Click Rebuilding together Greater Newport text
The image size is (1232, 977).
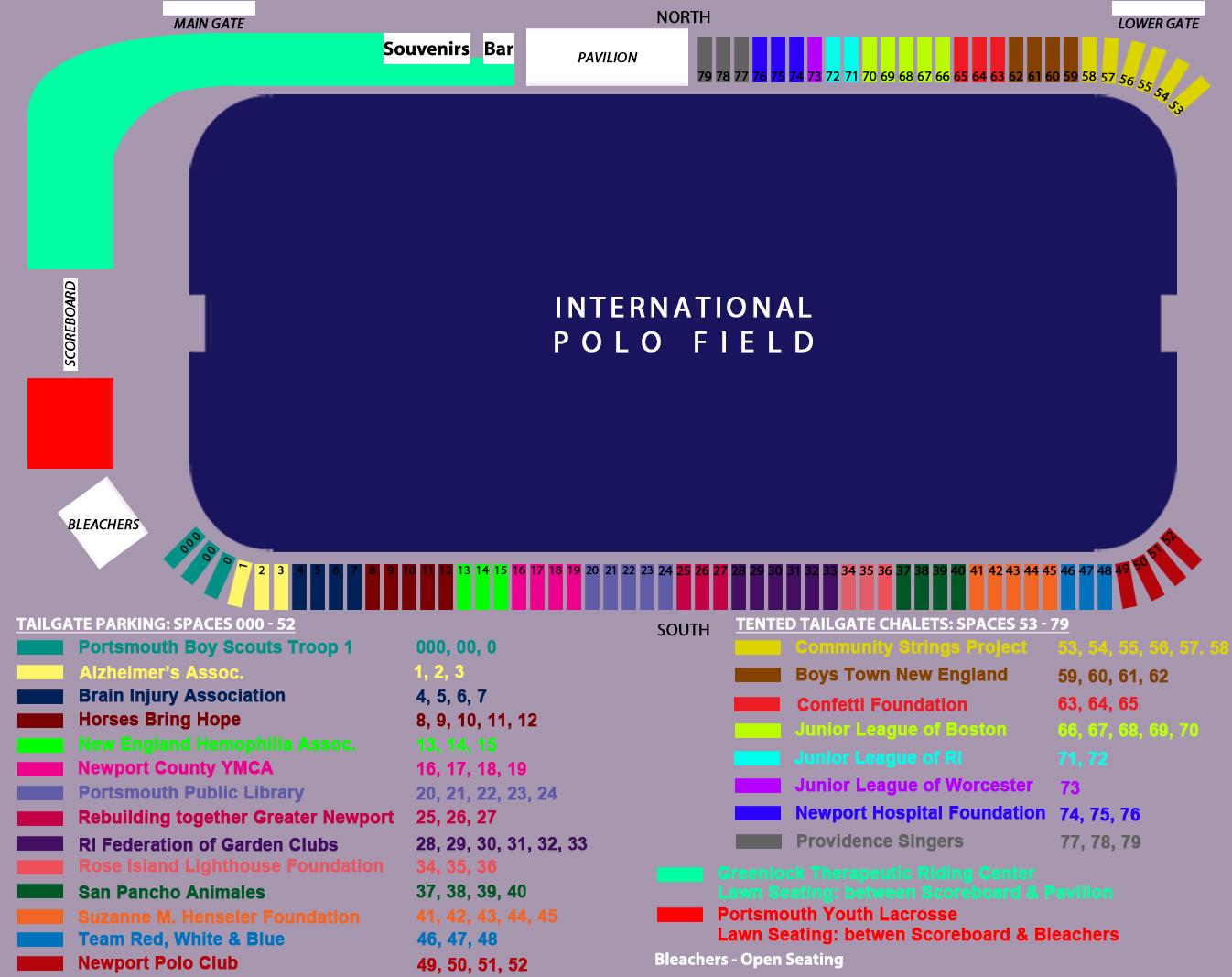236,818
